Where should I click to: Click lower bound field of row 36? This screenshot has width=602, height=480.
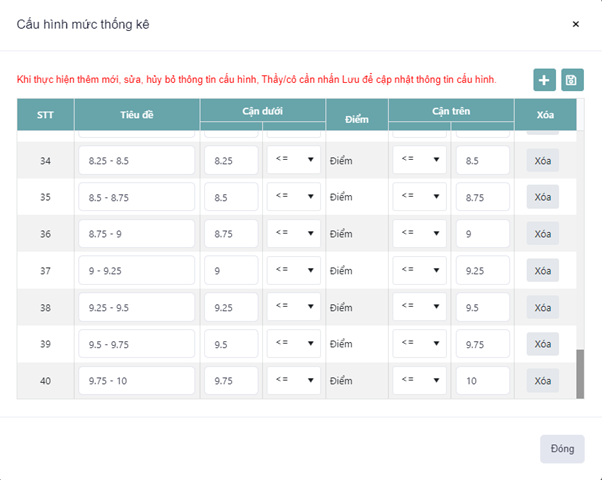click(x=230, y=234)
